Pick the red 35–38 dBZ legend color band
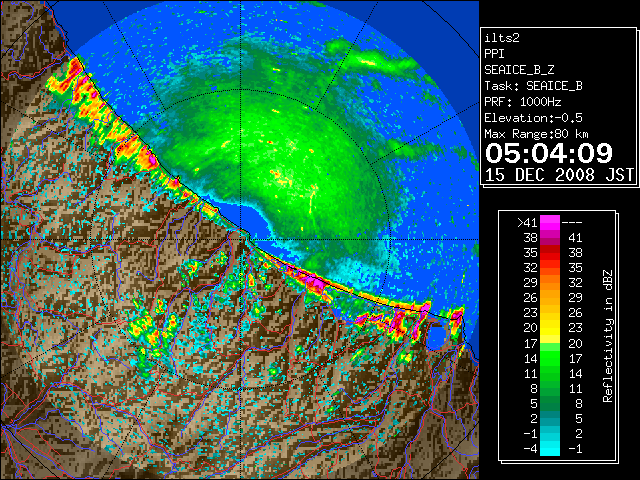This screenshot has height=480, width=640. 550,253
